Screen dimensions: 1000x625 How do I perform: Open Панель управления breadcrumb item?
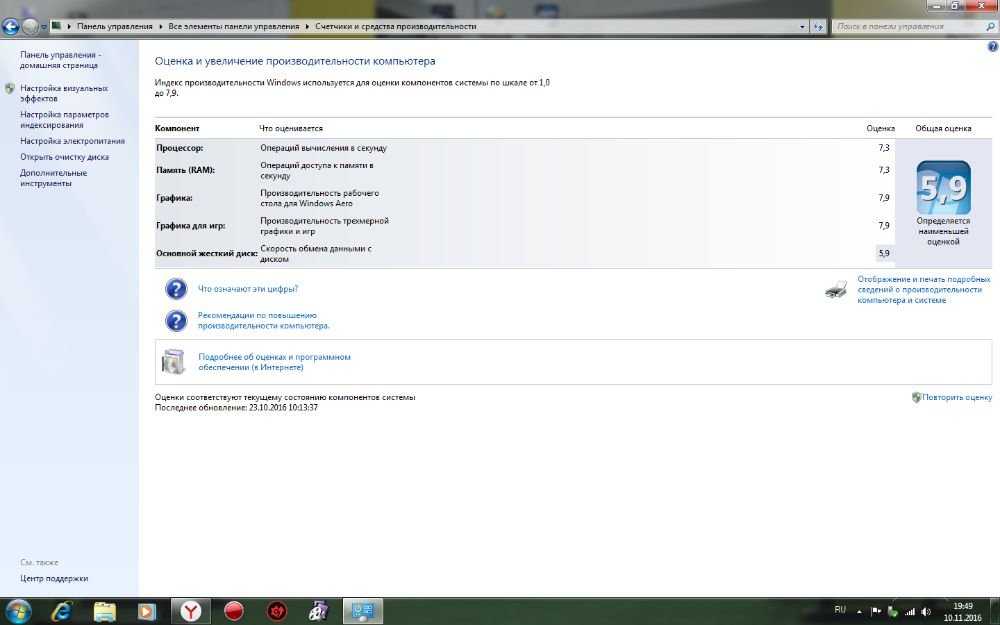pos(115,26)
